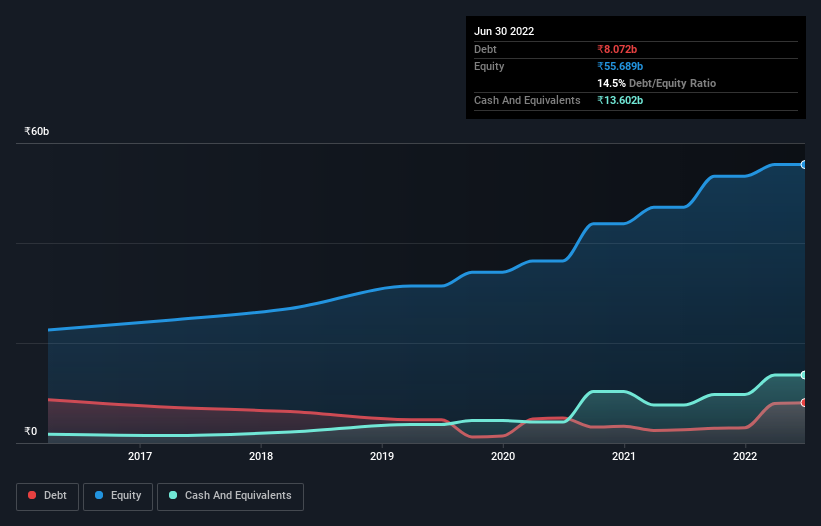Click the 2021 x-axis label
The height and width of the screenshot is (526, 821).
click(624, 456)
